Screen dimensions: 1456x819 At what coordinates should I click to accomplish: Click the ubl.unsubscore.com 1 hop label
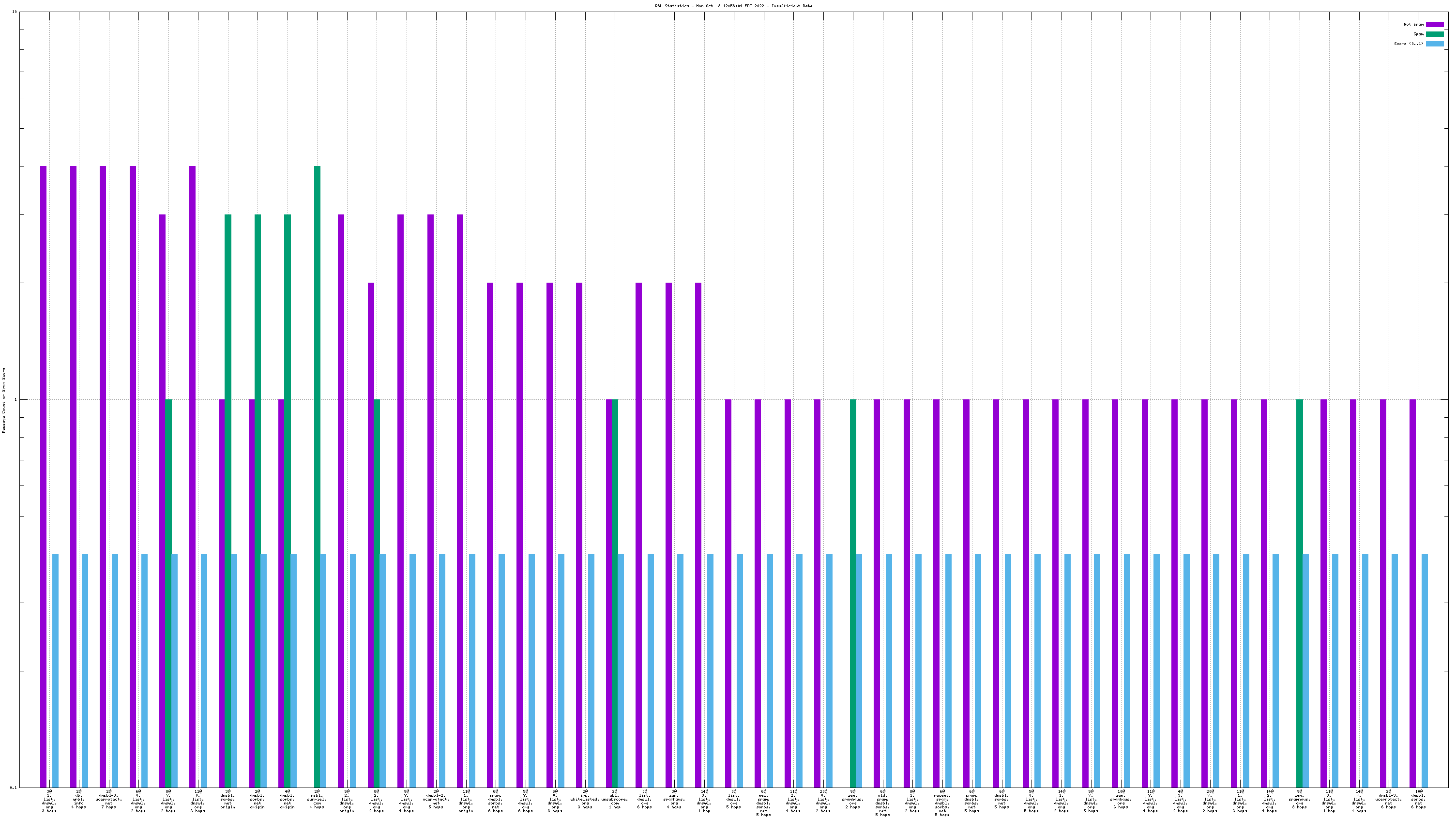pos(614,799)
